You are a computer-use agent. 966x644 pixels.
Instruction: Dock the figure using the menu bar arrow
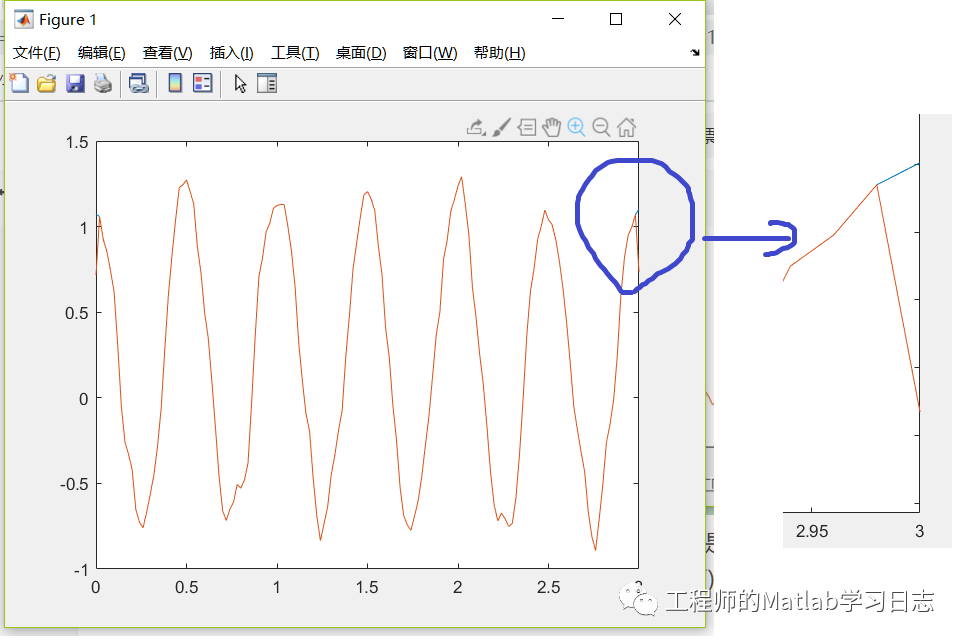point(695,53)
